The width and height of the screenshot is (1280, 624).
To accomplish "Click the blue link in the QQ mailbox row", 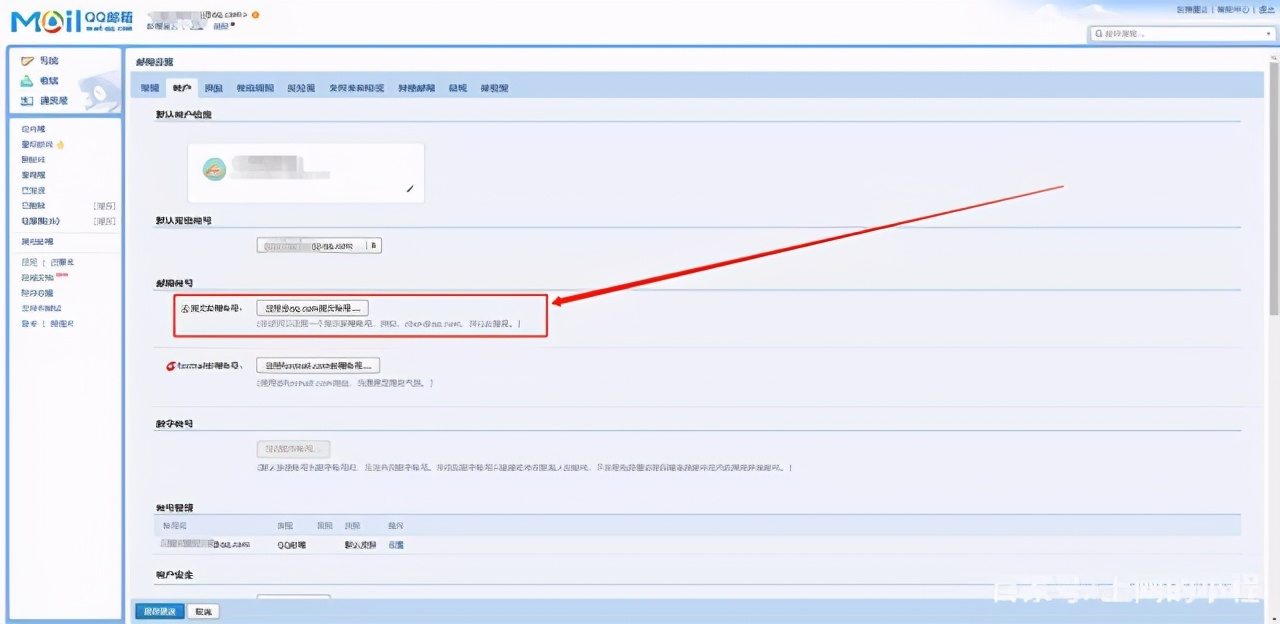I will coord(396,545).
